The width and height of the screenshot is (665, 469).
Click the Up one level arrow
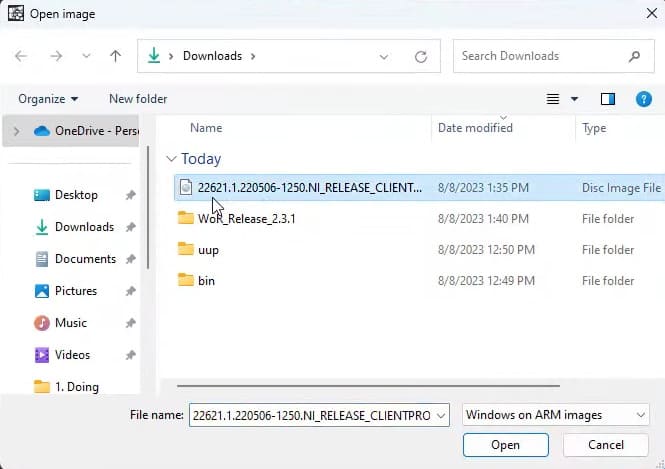(115, 57)
